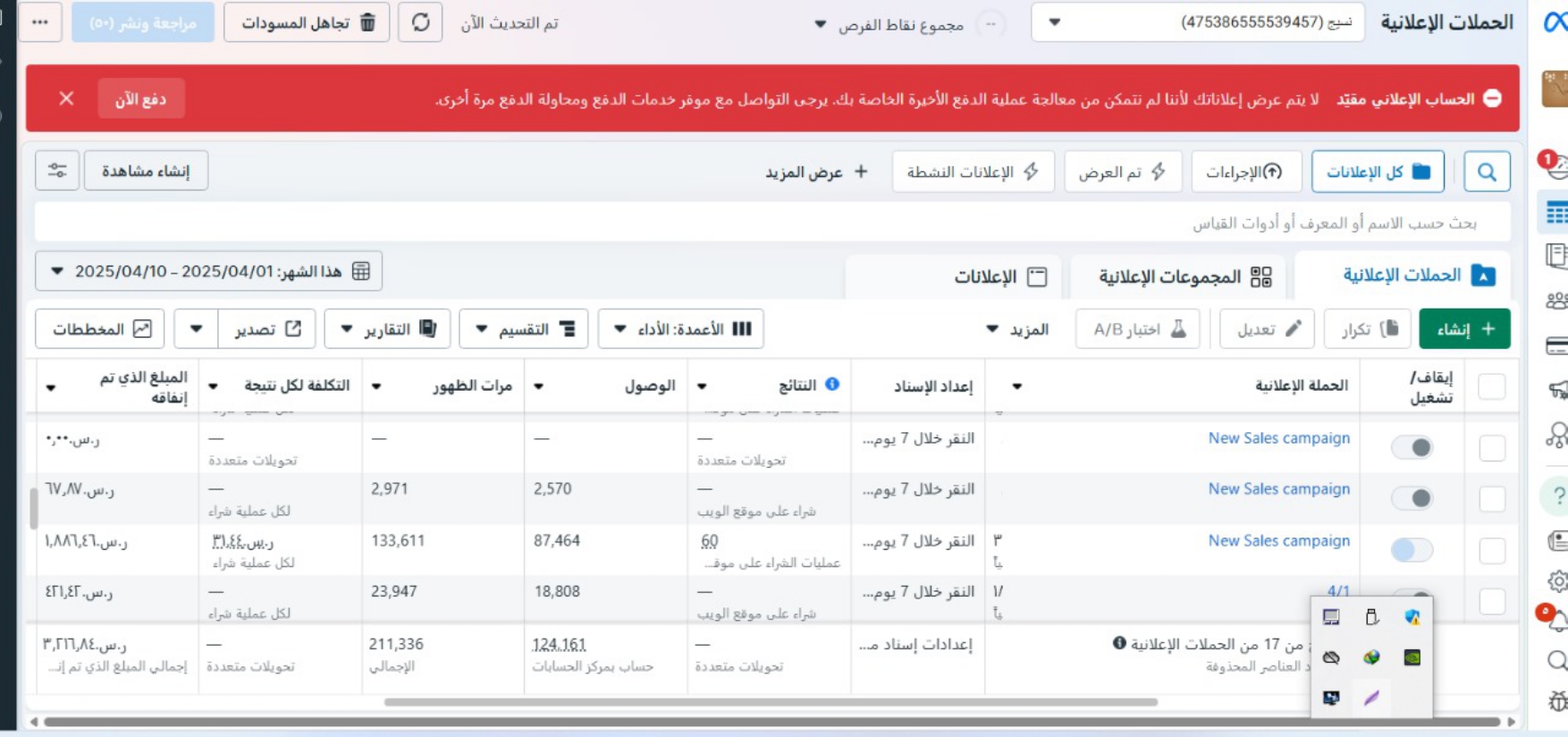Click the USB eject icon in tray popup
Screen dimensions: 1568x737
1371,617
